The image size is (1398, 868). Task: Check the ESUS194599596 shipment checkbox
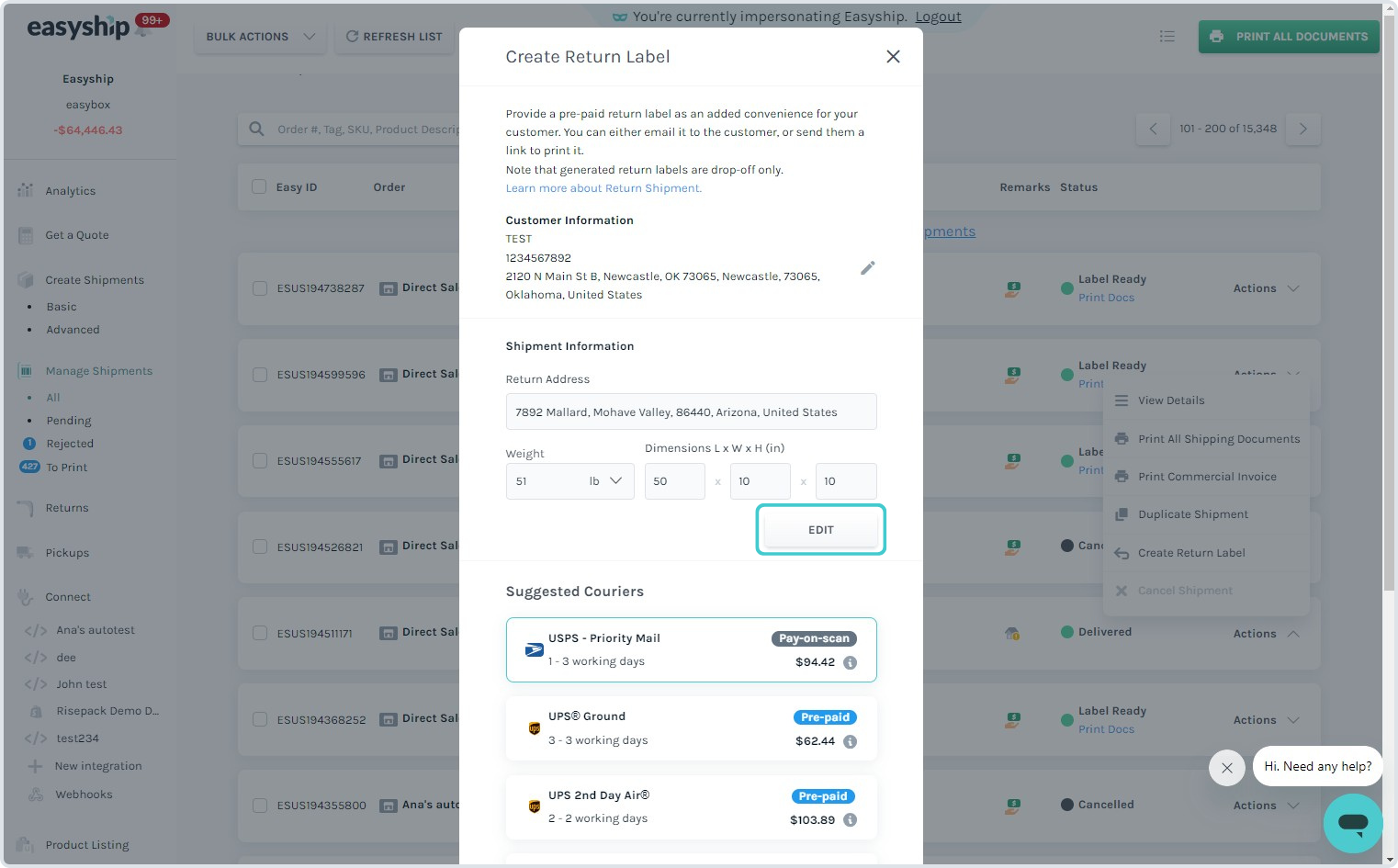pyautogui.click(x=260, y=375)
